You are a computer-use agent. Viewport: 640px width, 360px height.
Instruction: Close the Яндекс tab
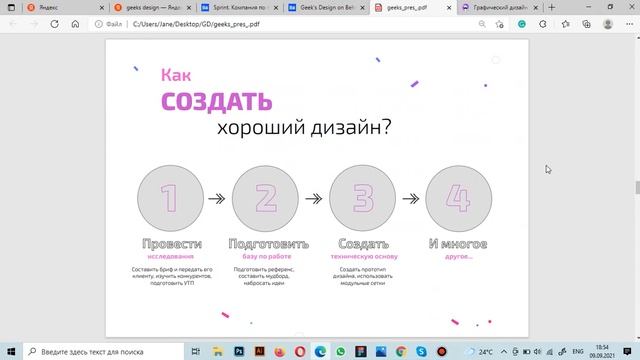(x=102, y=7)
